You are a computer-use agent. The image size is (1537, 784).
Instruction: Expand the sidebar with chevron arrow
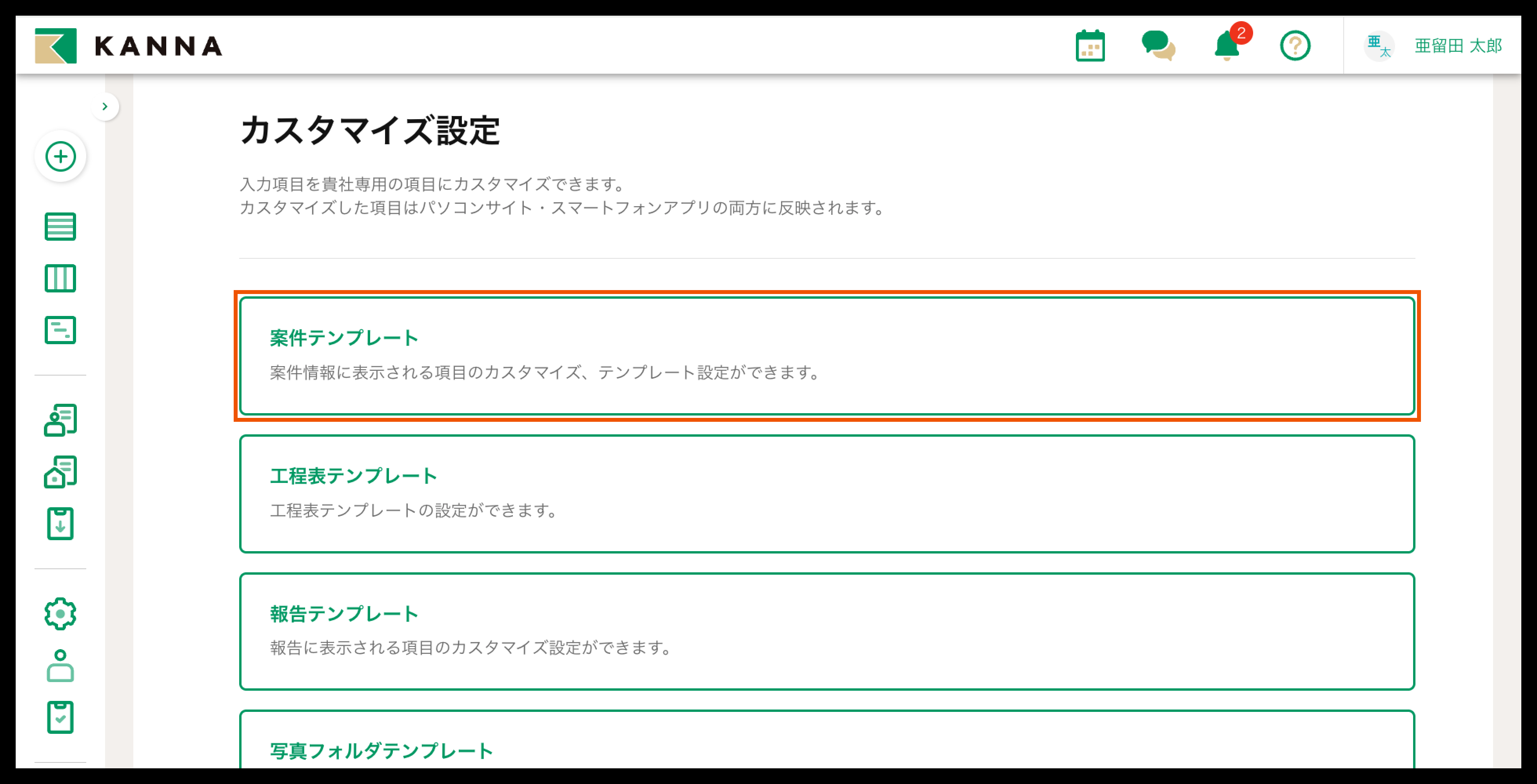[105, 106]
